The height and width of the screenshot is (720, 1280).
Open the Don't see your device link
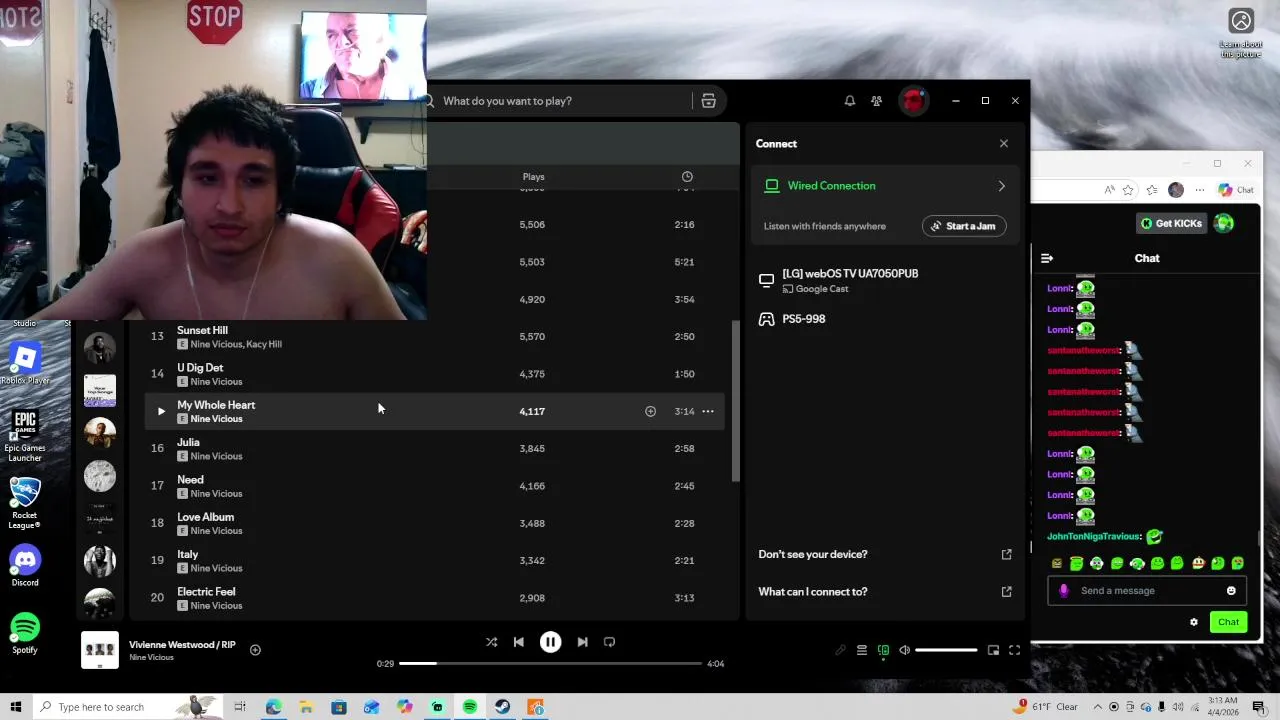(x=884, y=554)
